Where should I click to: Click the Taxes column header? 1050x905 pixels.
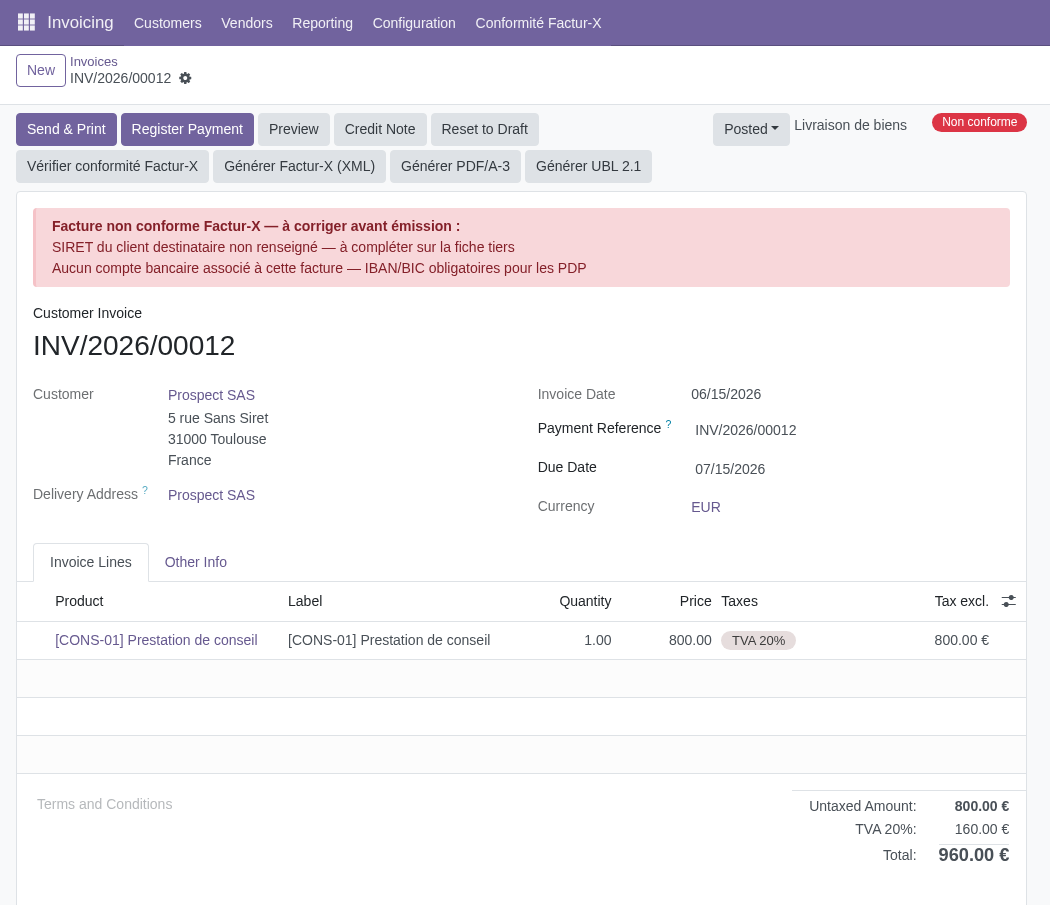click(x=739, y=602)
